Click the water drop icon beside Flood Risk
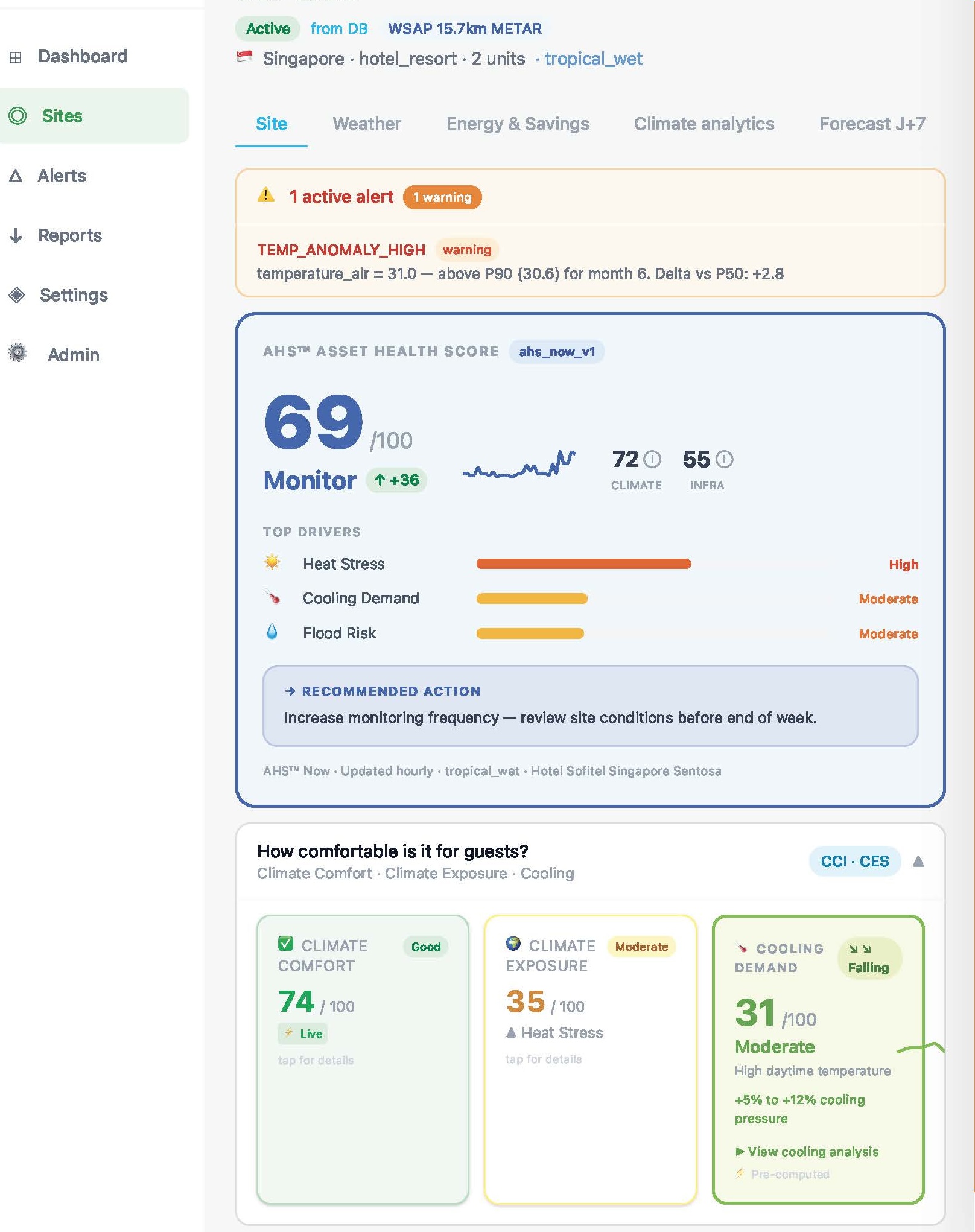This screenshot has width=975, height=1232. 272,632
